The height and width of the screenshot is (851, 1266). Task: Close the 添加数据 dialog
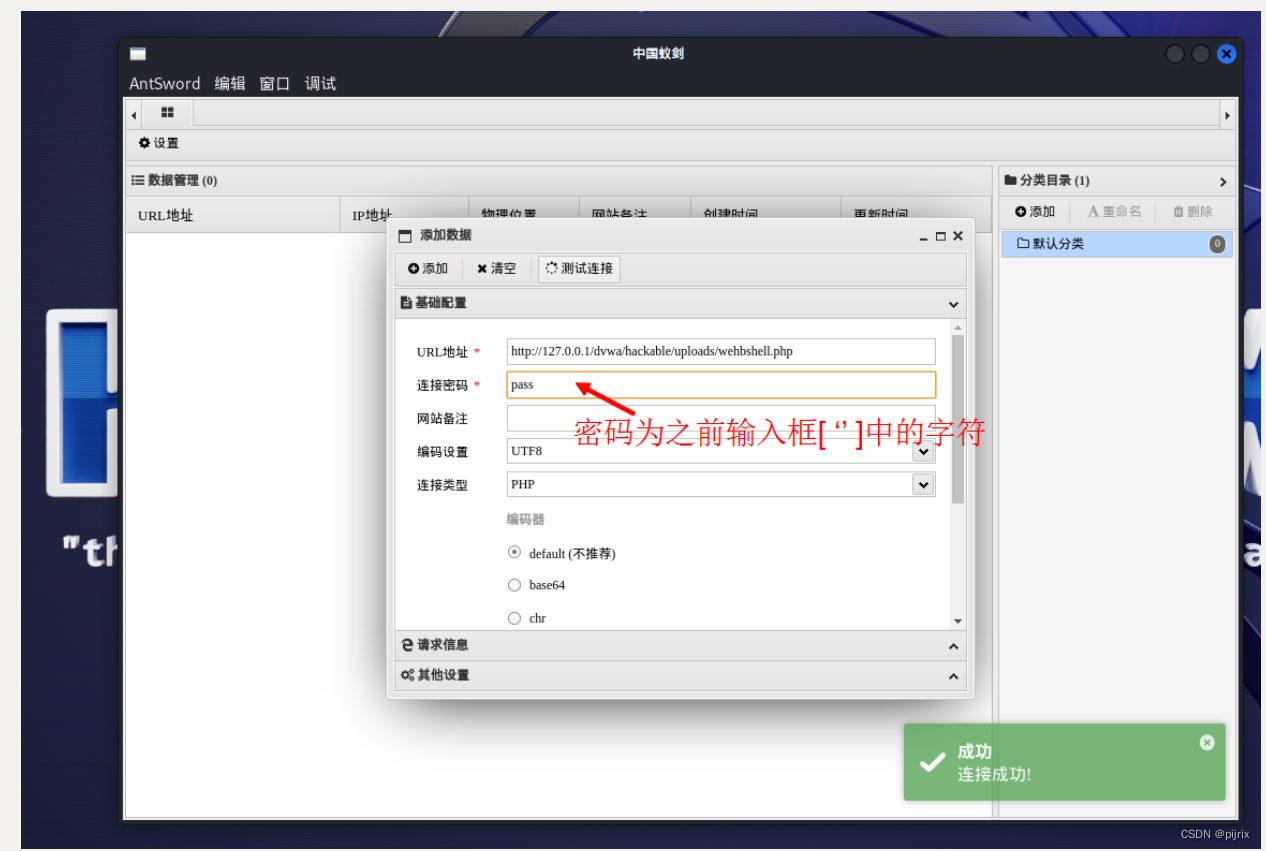pos(958,236)
